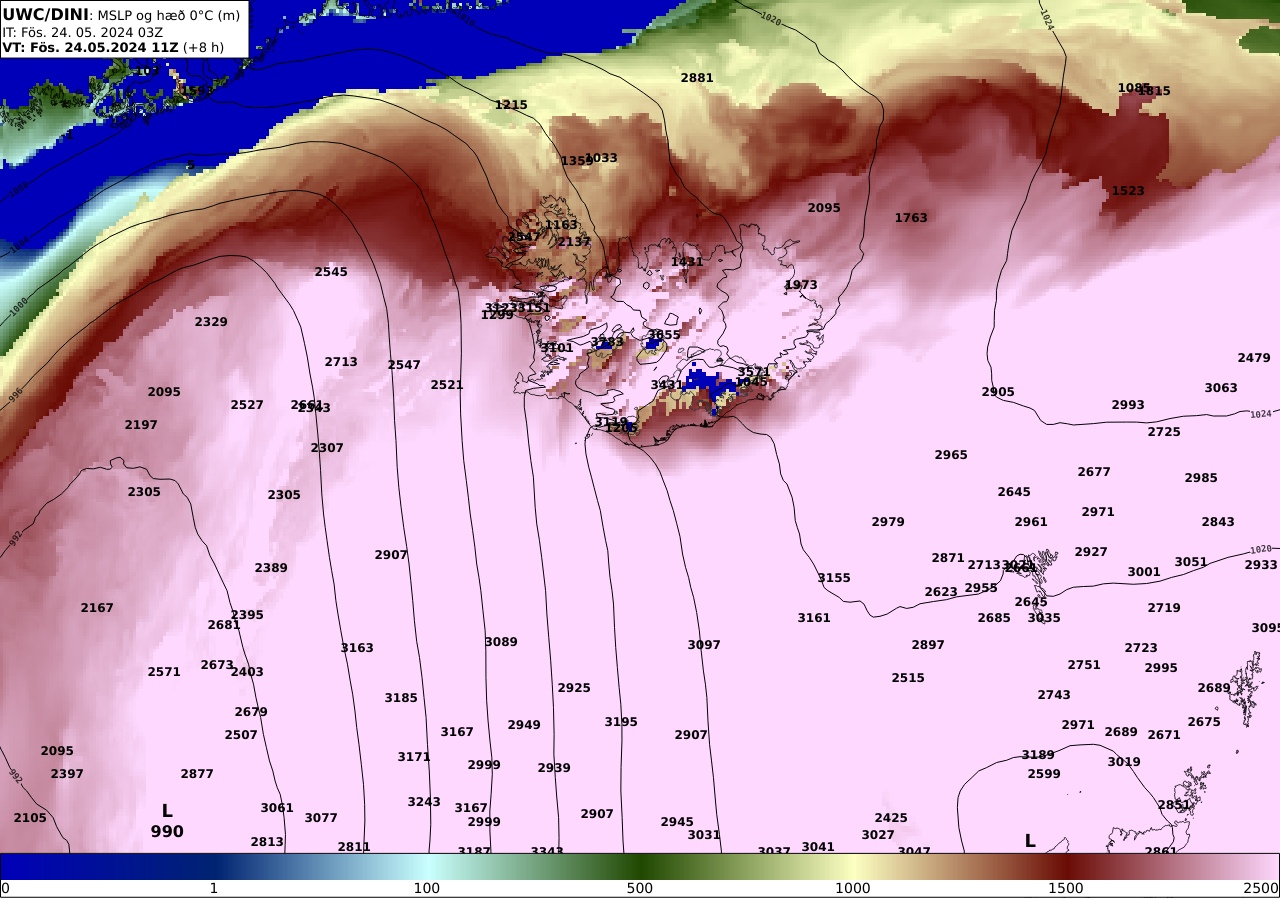1280x898 pixels.
Task: Click the colorbar label 500
Action: (x=640, y=888)
